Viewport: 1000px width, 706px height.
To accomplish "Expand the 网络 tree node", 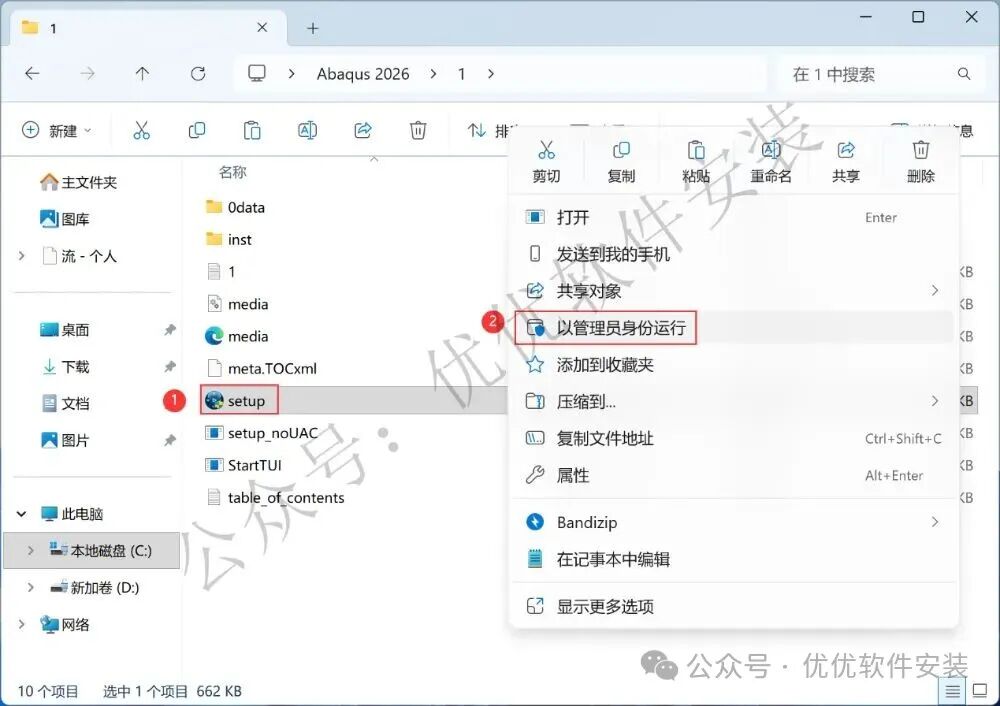I will click(22, 624).
